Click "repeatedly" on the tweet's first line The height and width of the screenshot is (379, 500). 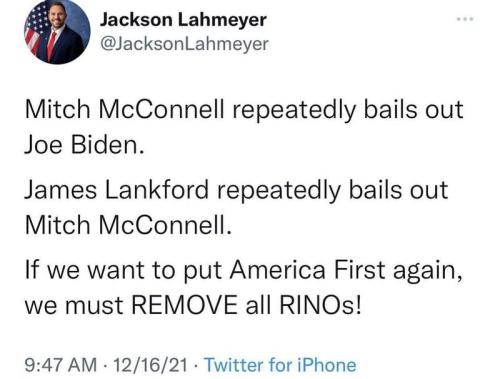coord(294,111)
